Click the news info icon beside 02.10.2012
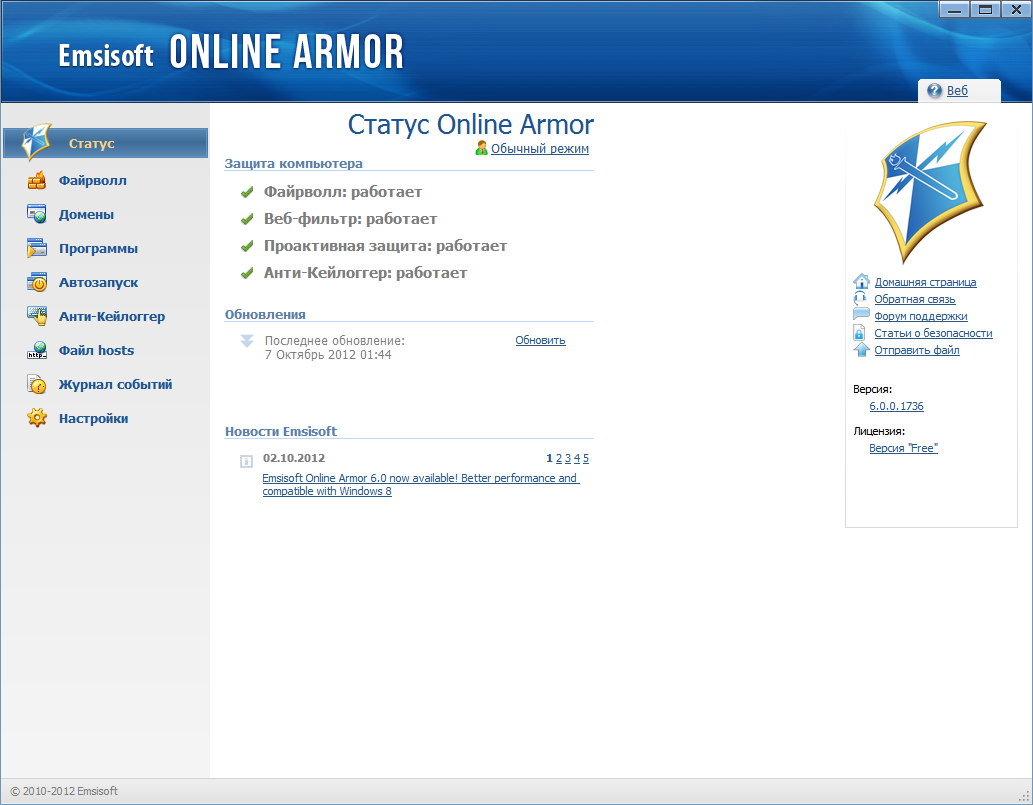 click(x=246, y=461)
